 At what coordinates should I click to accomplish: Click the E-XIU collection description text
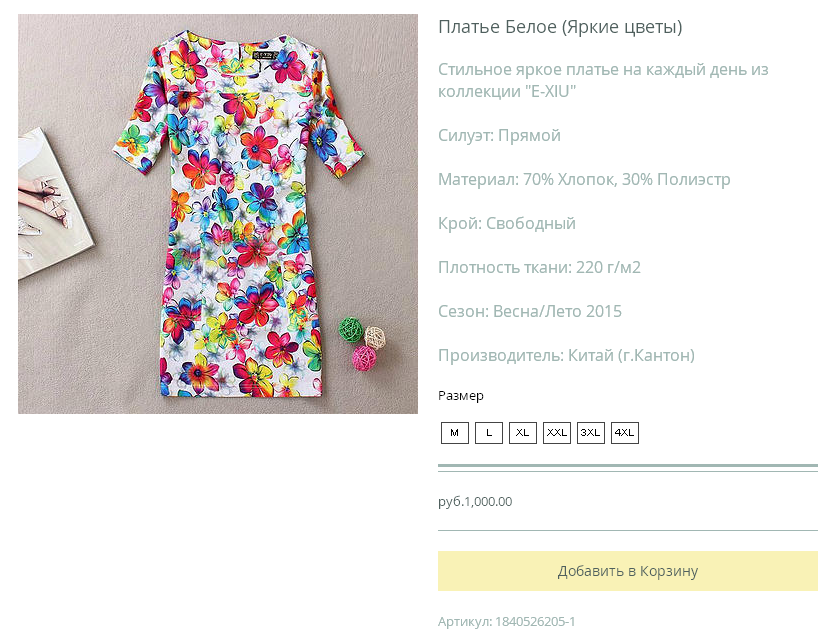(603, 80)
